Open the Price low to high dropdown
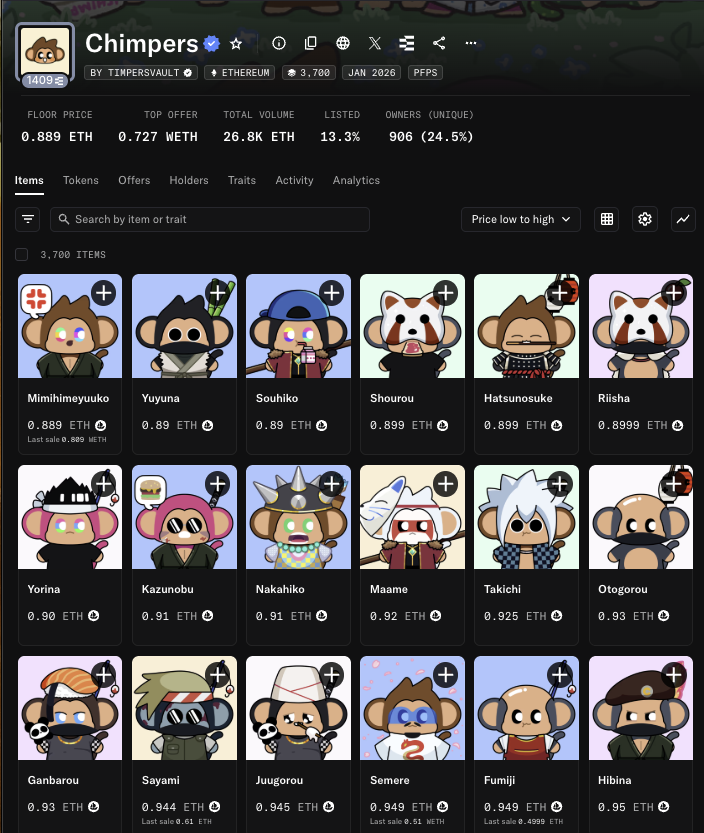This screenshot has height=833, width=704. [x=521, y=219]
